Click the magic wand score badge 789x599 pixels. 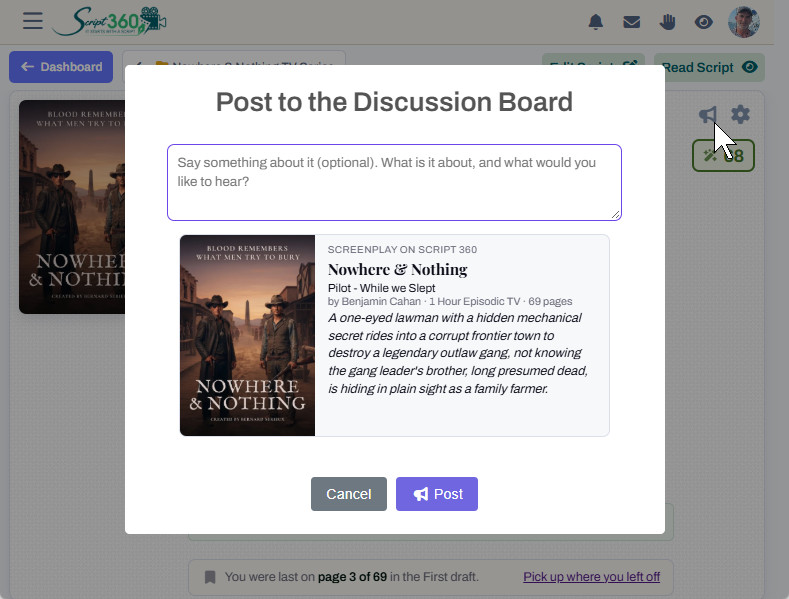pyautogui.click(x=723, y=156)
